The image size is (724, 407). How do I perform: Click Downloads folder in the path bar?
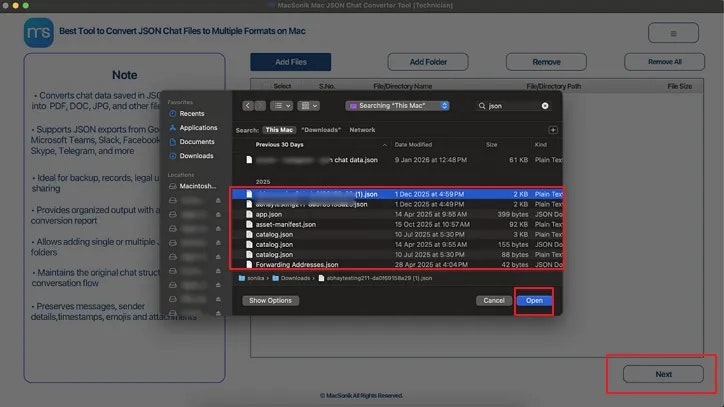(x=291, y=278)
